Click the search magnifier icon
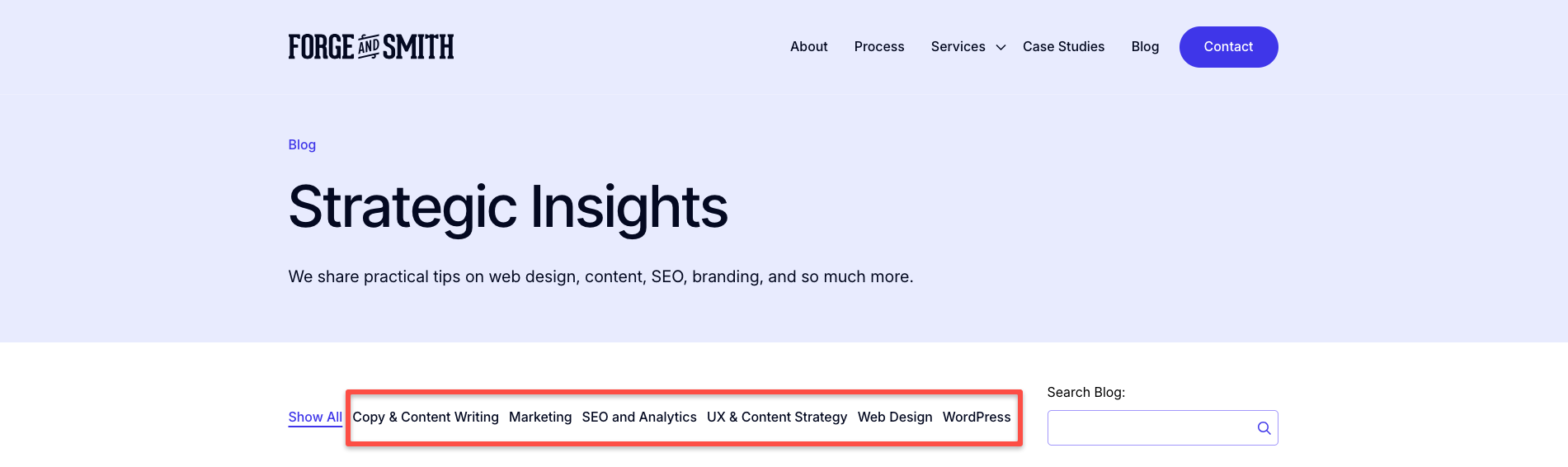 [x=1264, y=428]
